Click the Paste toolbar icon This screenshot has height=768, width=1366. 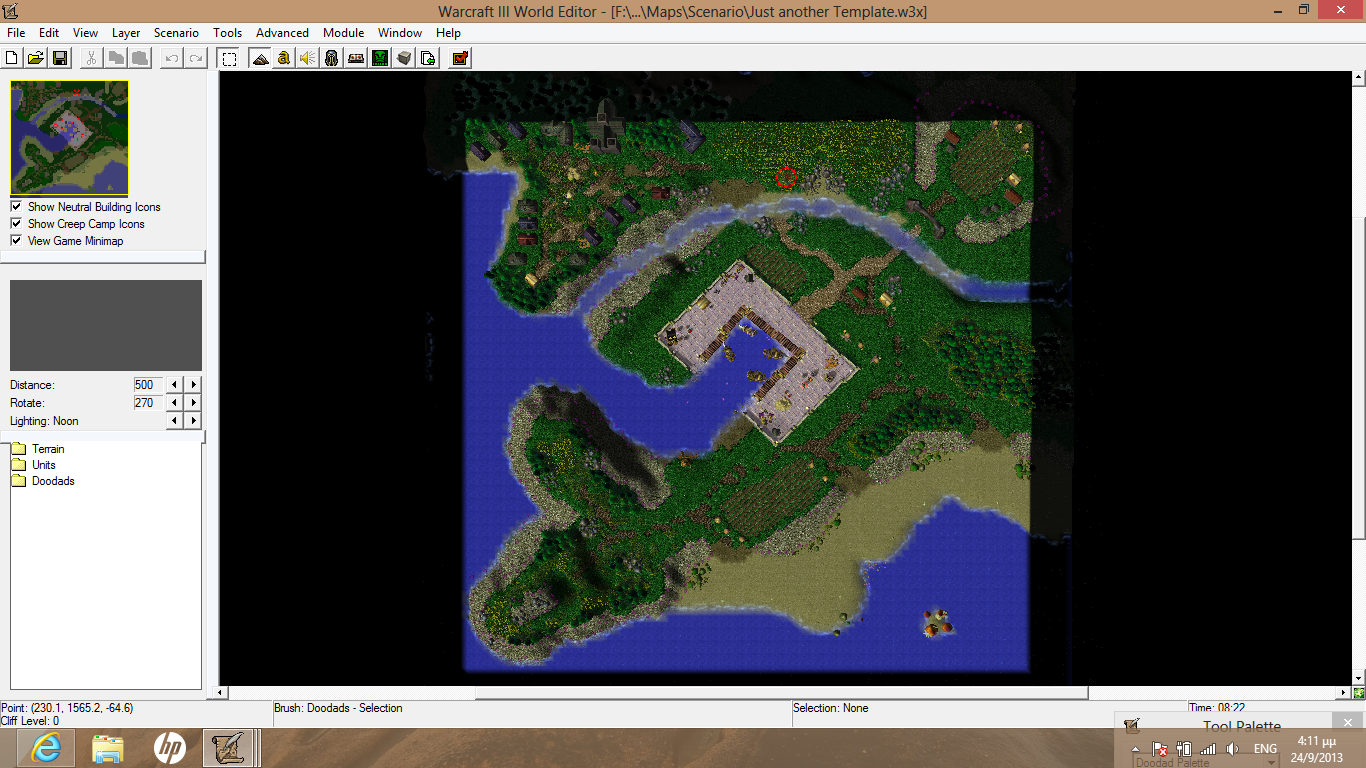(140, 58)
